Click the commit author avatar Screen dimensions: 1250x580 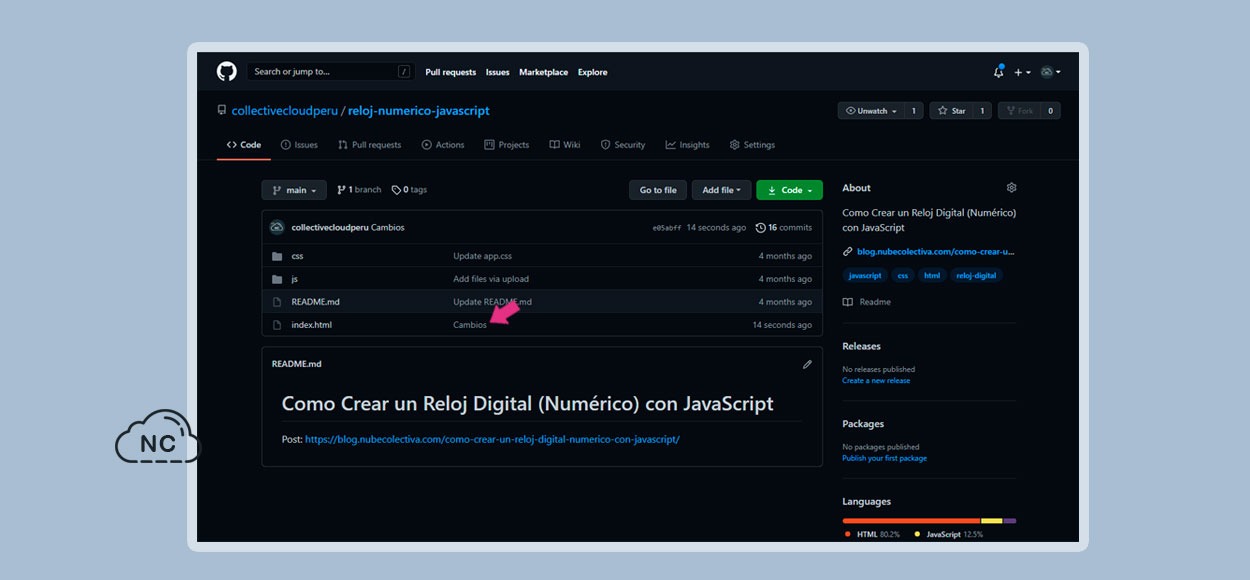point(277,227)
